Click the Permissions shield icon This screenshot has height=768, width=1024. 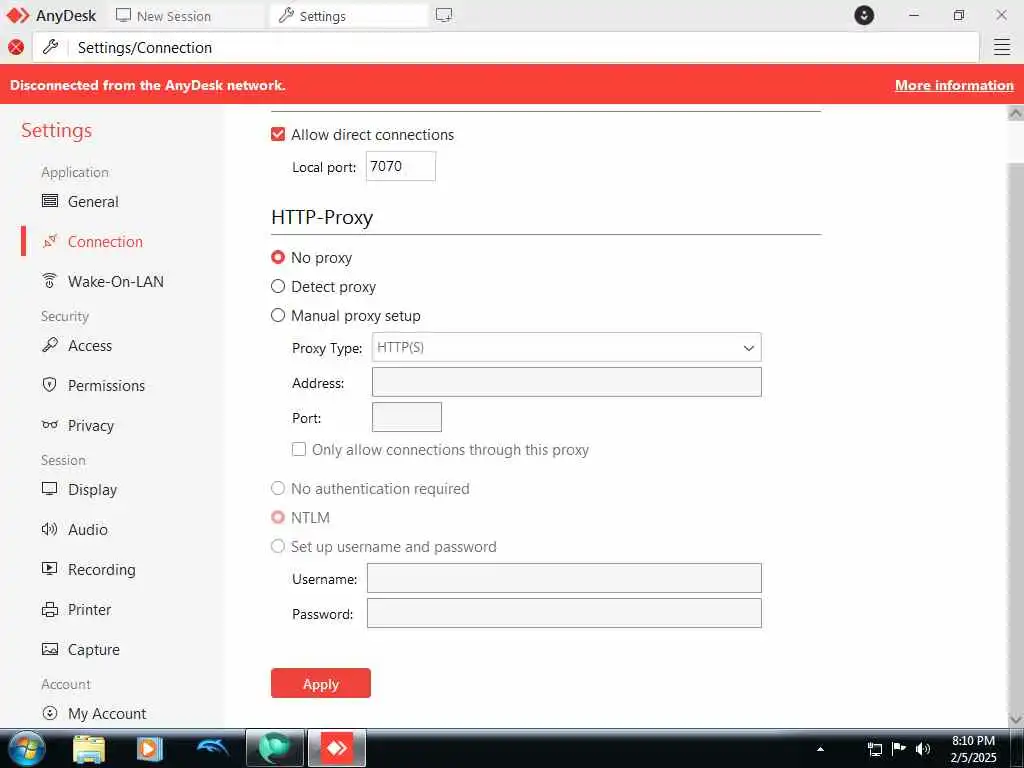(x=50, y=385)
